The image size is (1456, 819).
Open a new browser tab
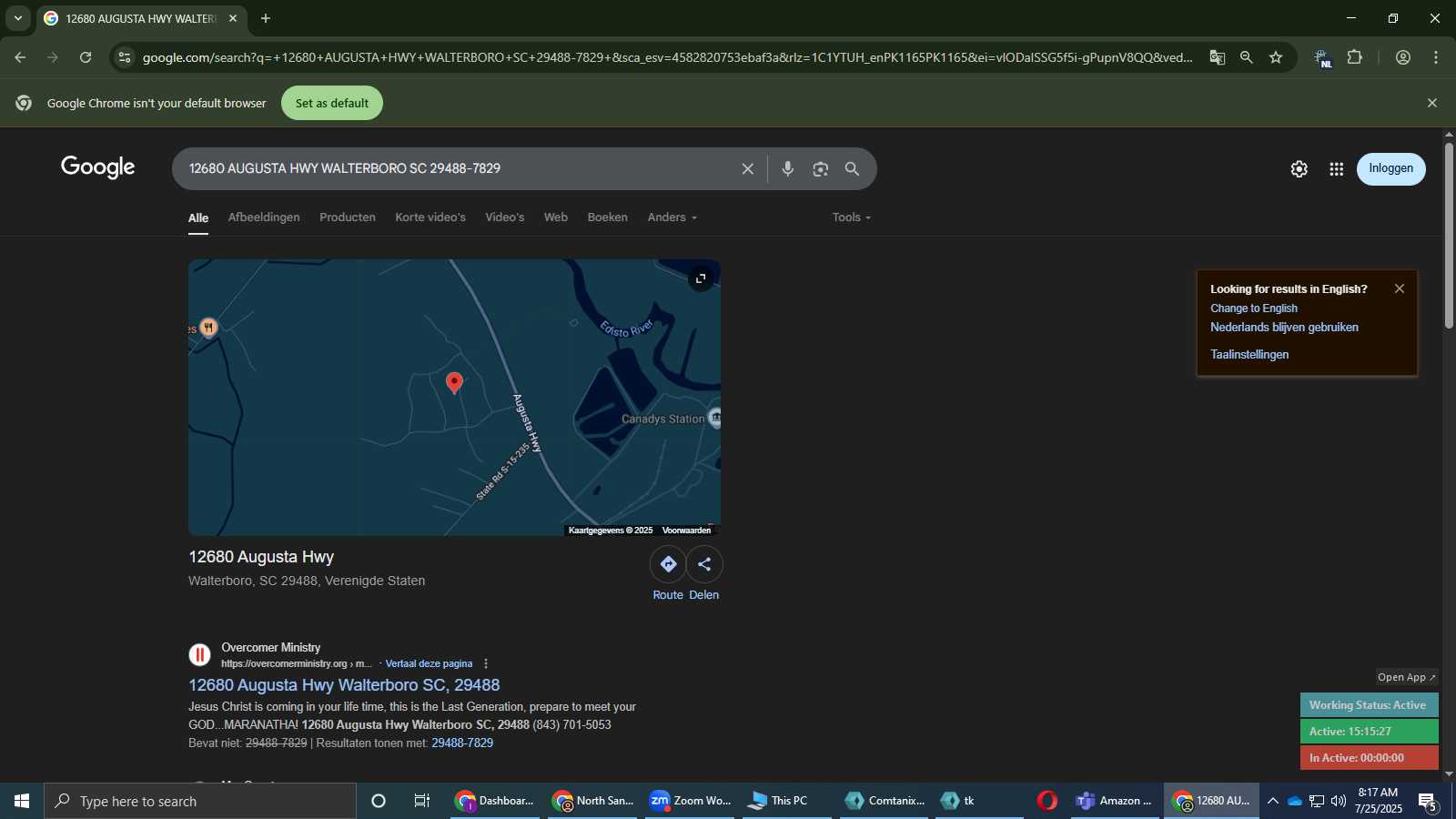tap(266, 18)
